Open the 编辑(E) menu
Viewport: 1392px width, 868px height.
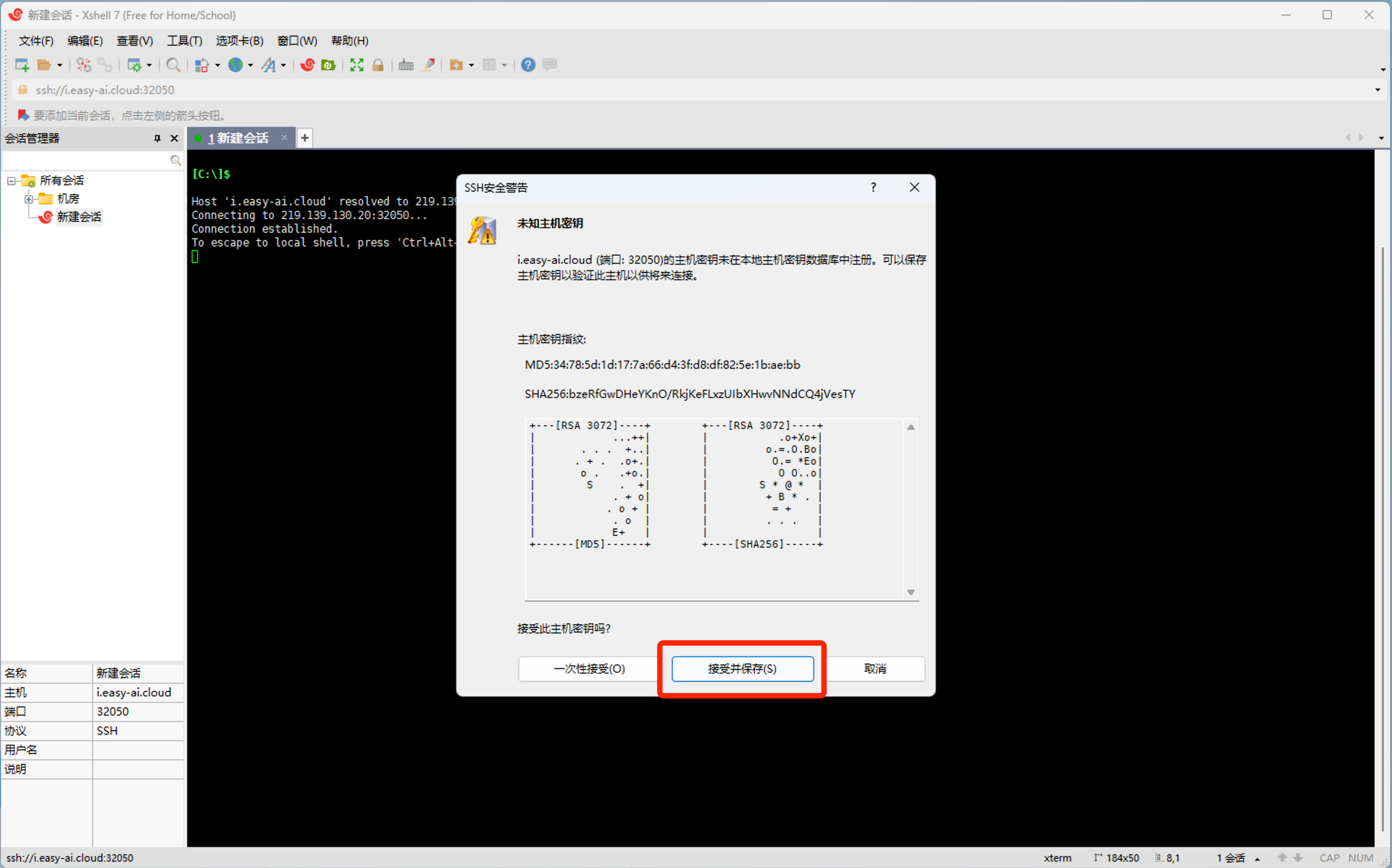(x=85, y=41)
